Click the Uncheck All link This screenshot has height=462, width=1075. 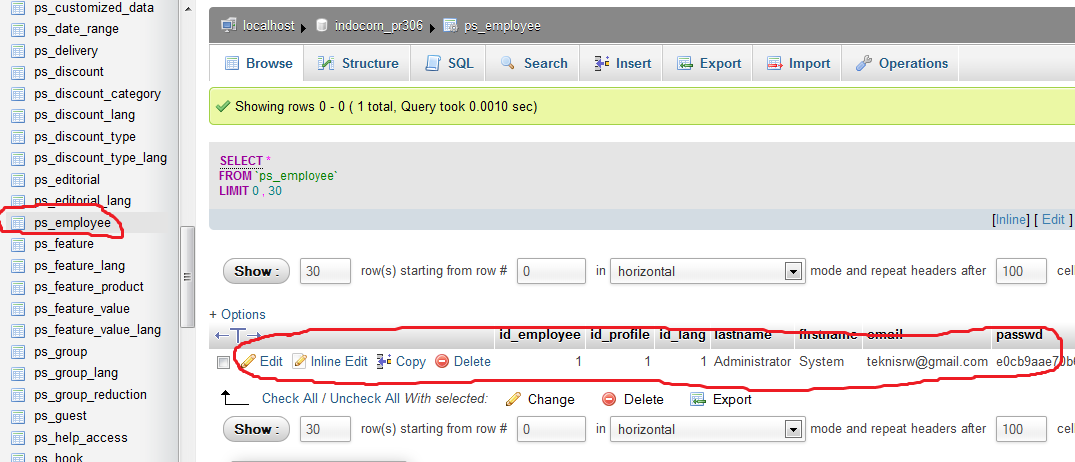click(364, 399)
